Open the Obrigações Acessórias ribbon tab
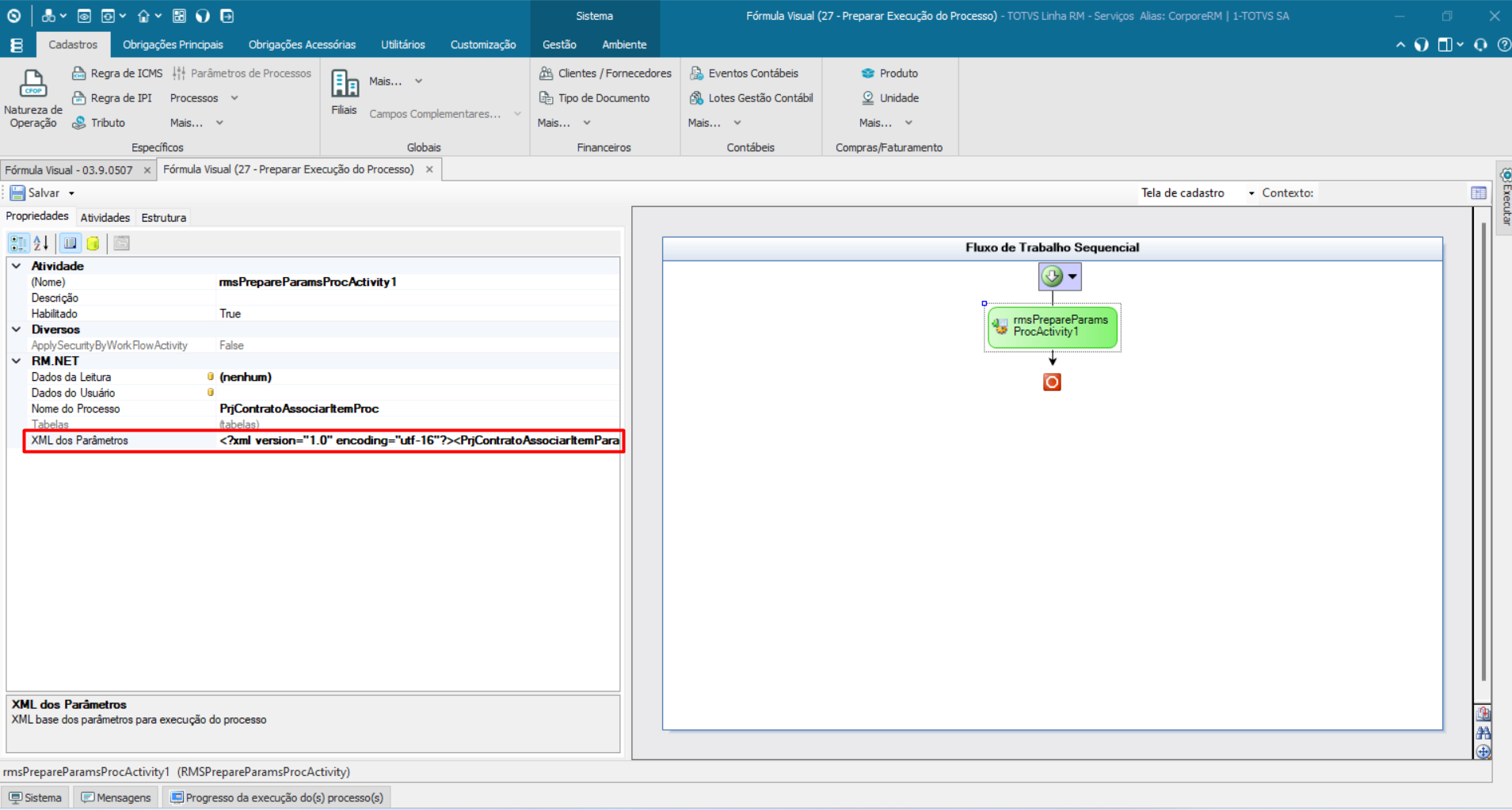The height and width of the screenshot is (810, 1512). pos(302,45)
